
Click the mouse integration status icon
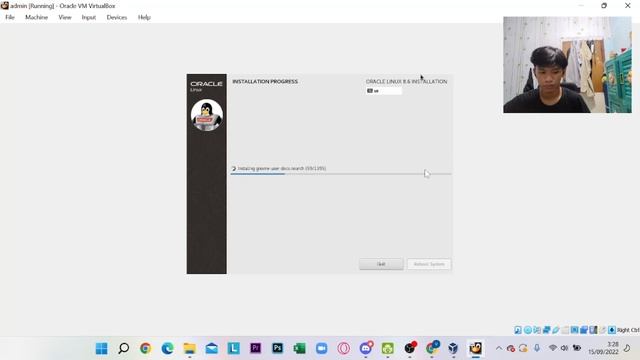coord(602,330)
